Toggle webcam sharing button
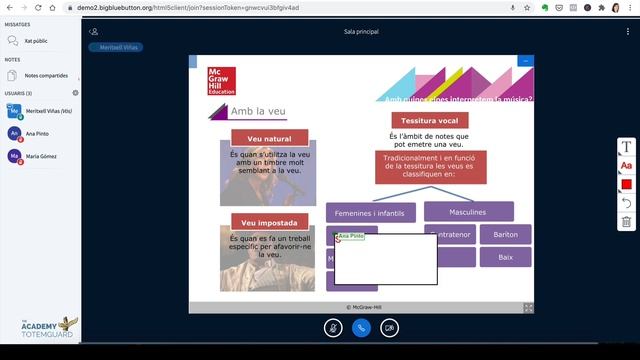This screenshot has width=640, height=360. 389,328
